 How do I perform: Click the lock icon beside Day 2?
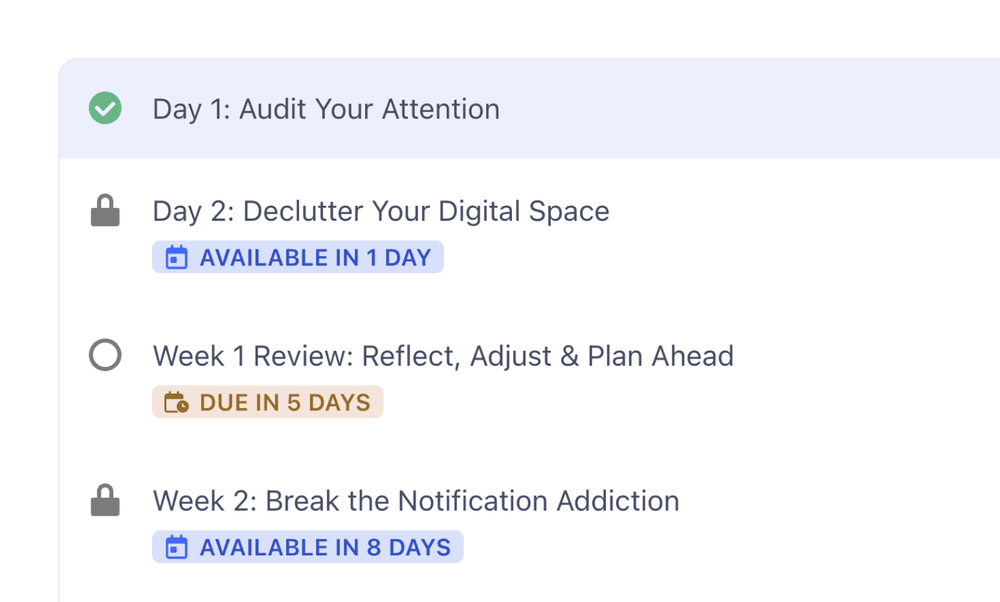pos(105,211)
